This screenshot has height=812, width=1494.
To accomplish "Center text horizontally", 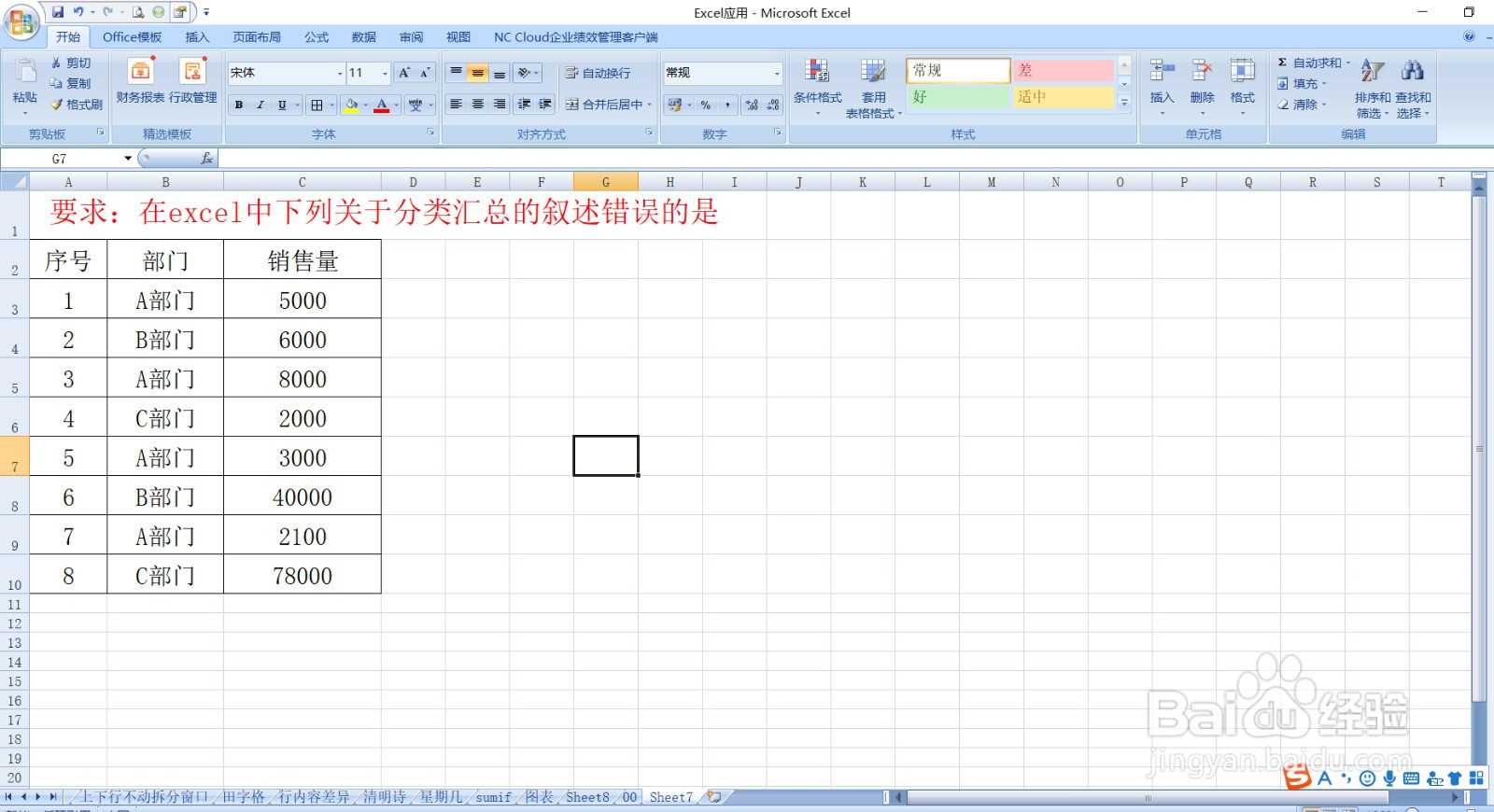I will coord(477,105).
